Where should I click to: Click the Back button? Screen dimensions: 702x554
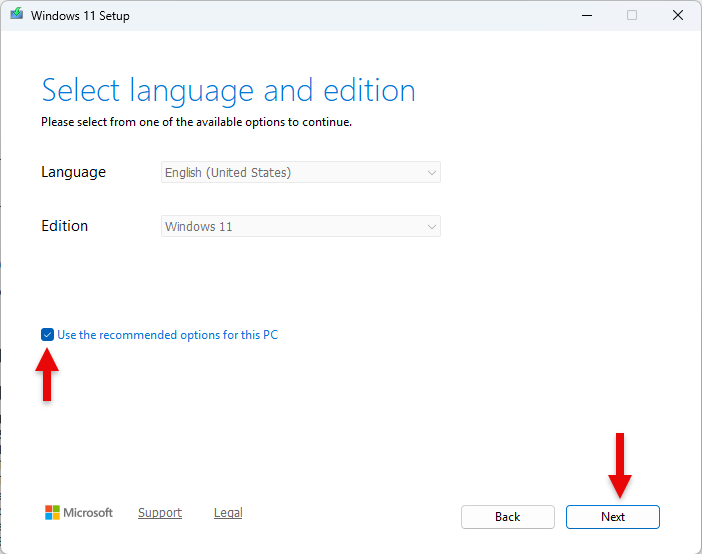point(508,517)
